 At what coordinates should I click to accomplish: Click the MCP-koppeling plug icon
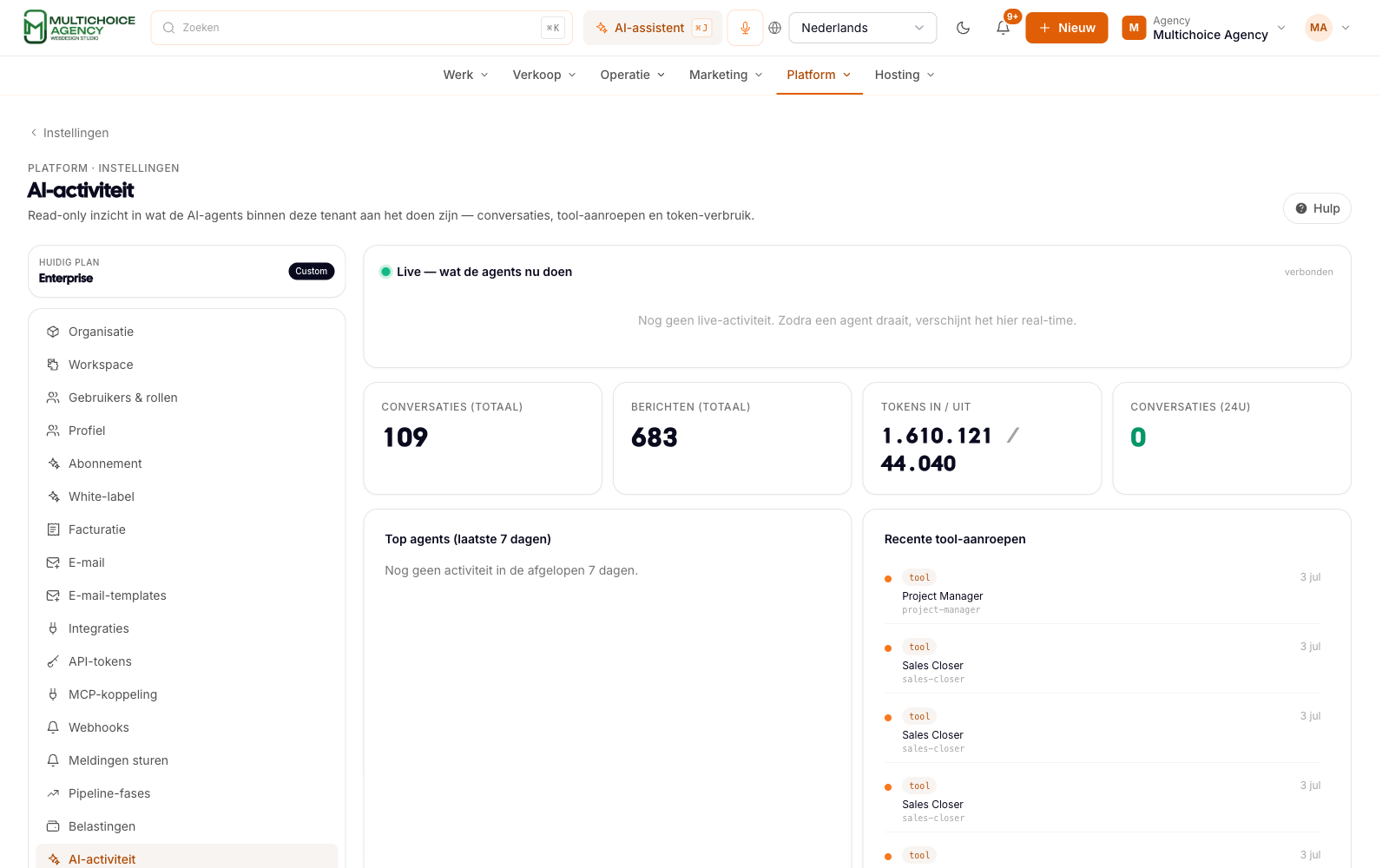click(53, 694)
